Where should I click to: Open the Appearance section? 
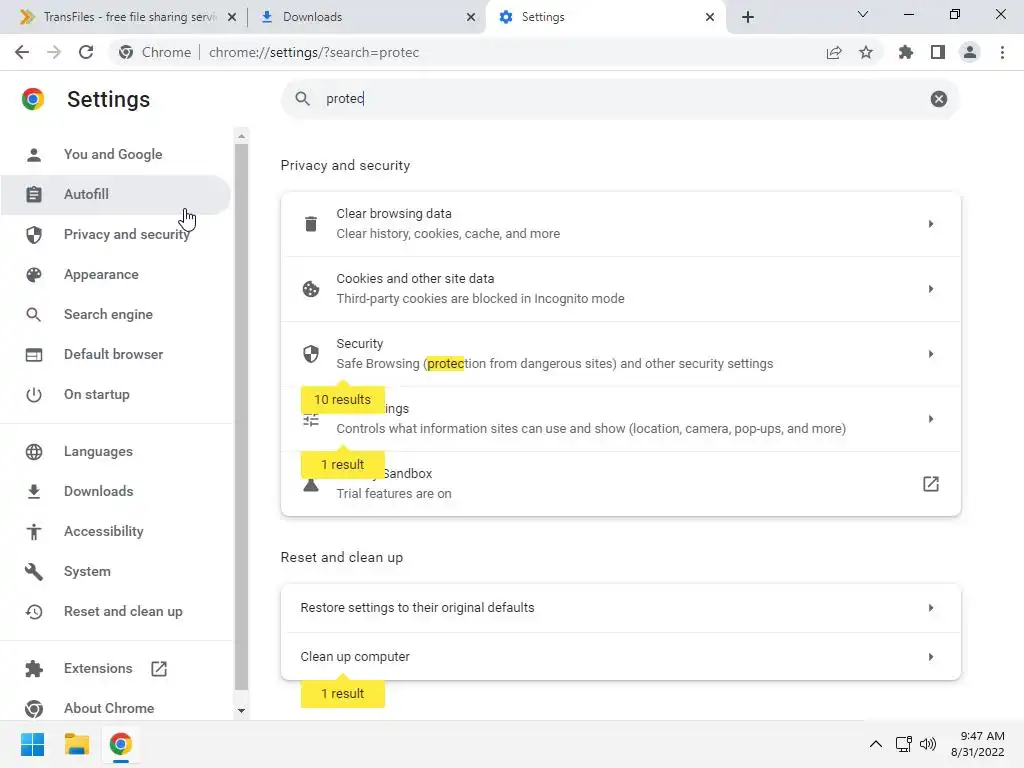[115, 274]
